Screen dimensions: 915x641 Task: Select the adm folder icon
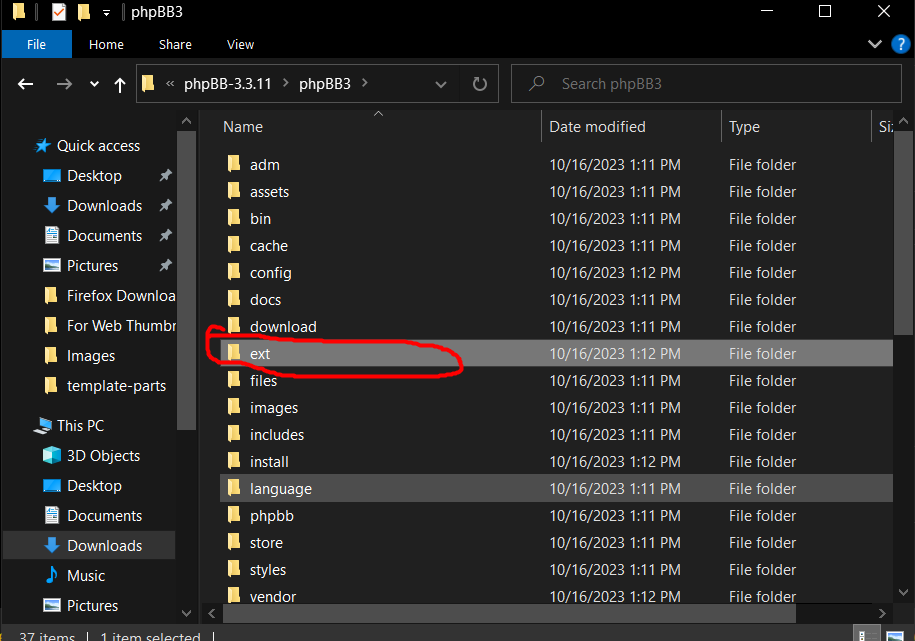234,164
